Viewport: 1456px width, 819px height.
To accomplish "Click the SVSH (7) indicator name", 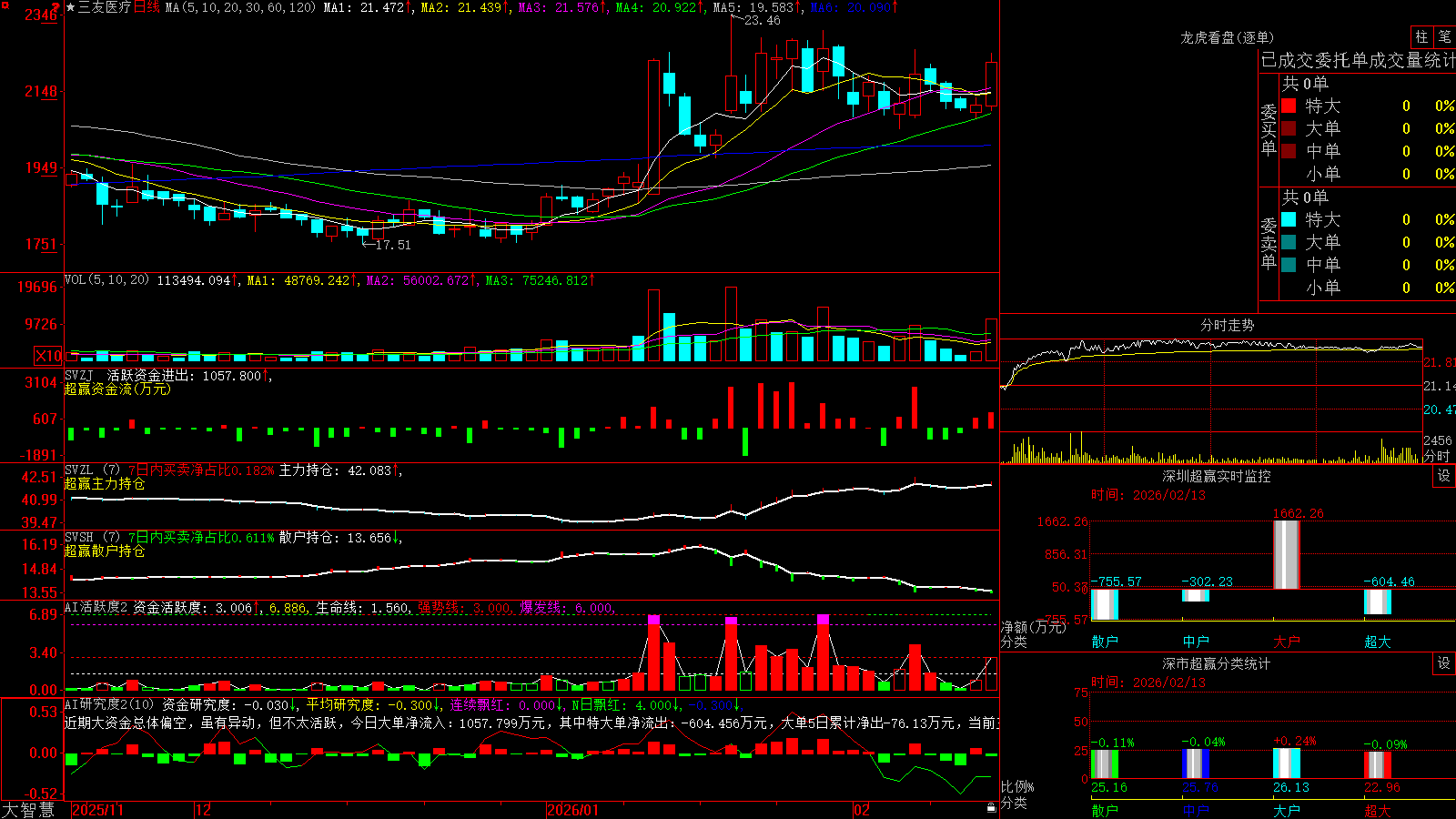I will 92,538.
